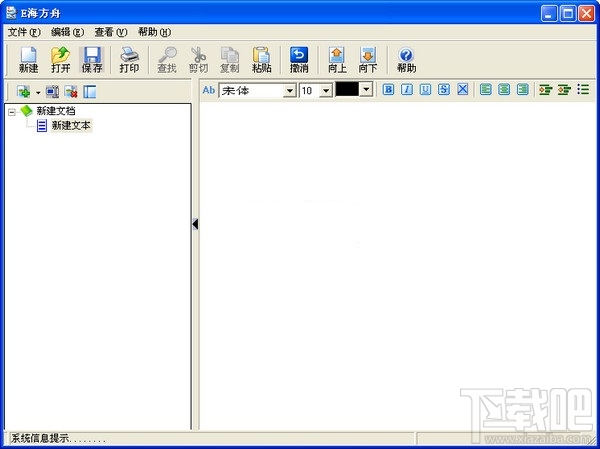The height and width of the screenshot is (449, 600).
Task: Open a file with the 打开 icon
Action: coord(60,60)
